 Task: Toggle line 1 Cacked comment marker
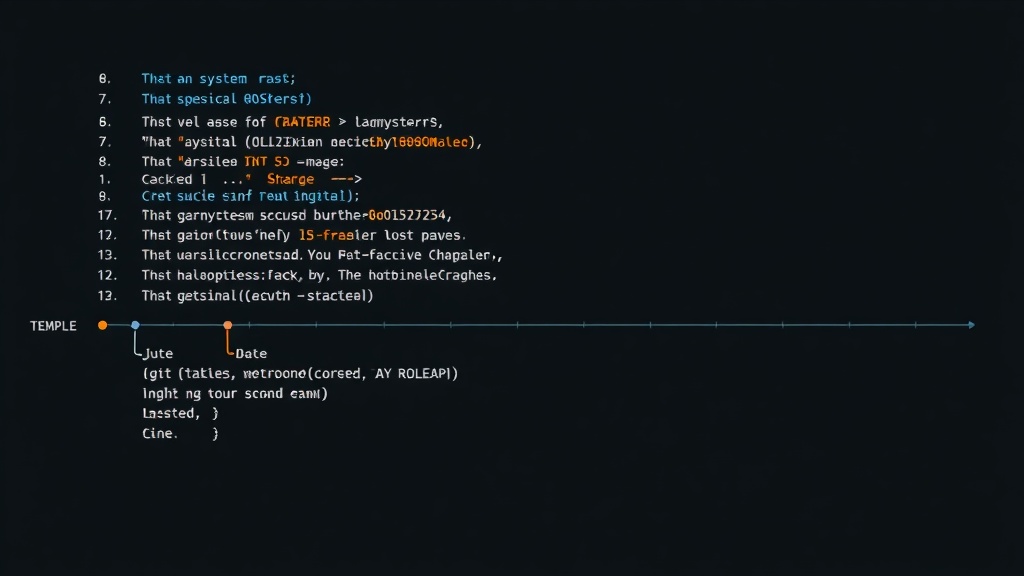tap(168, 178)
